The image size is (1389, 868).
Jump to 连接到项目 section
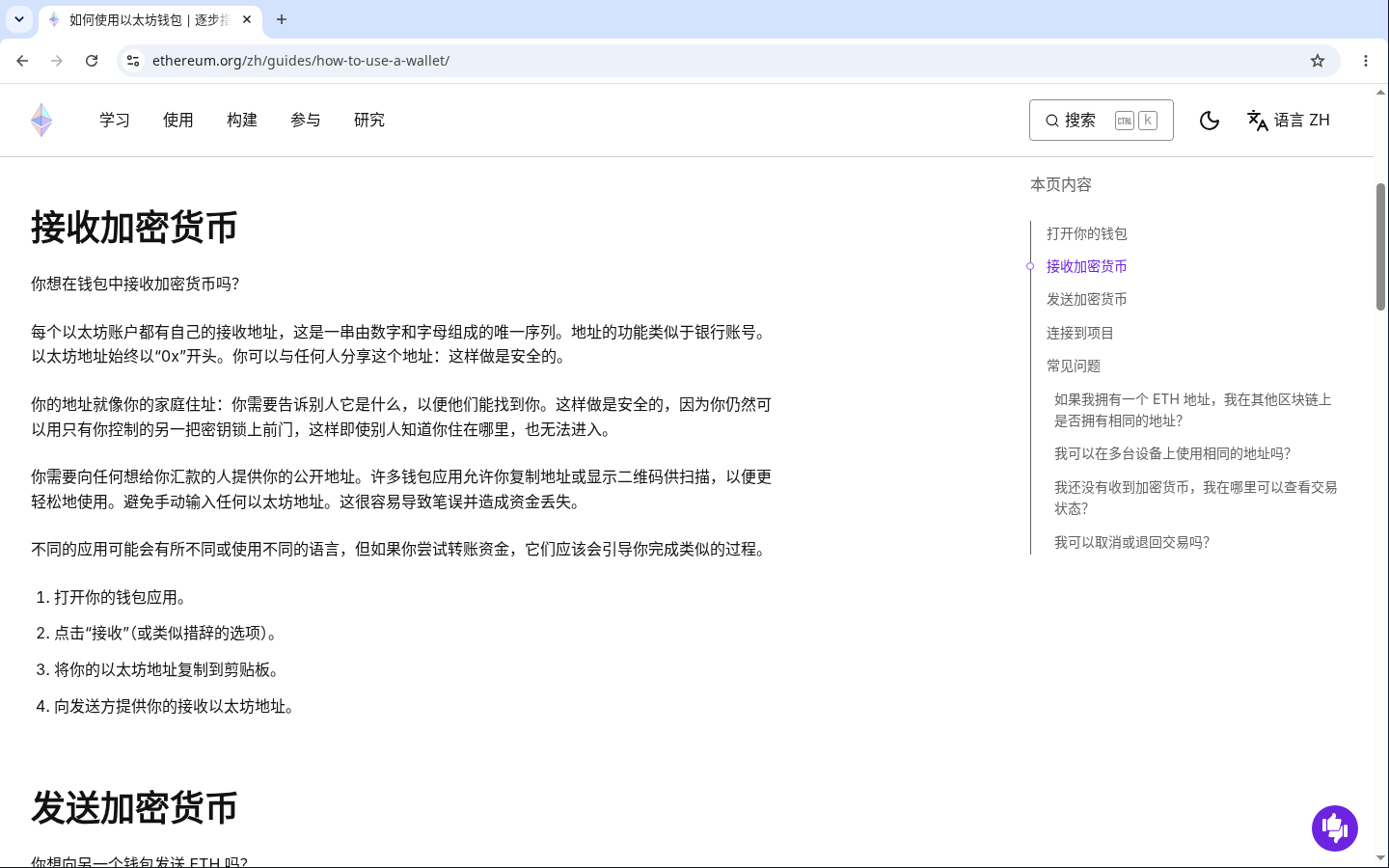[1080, 333]
